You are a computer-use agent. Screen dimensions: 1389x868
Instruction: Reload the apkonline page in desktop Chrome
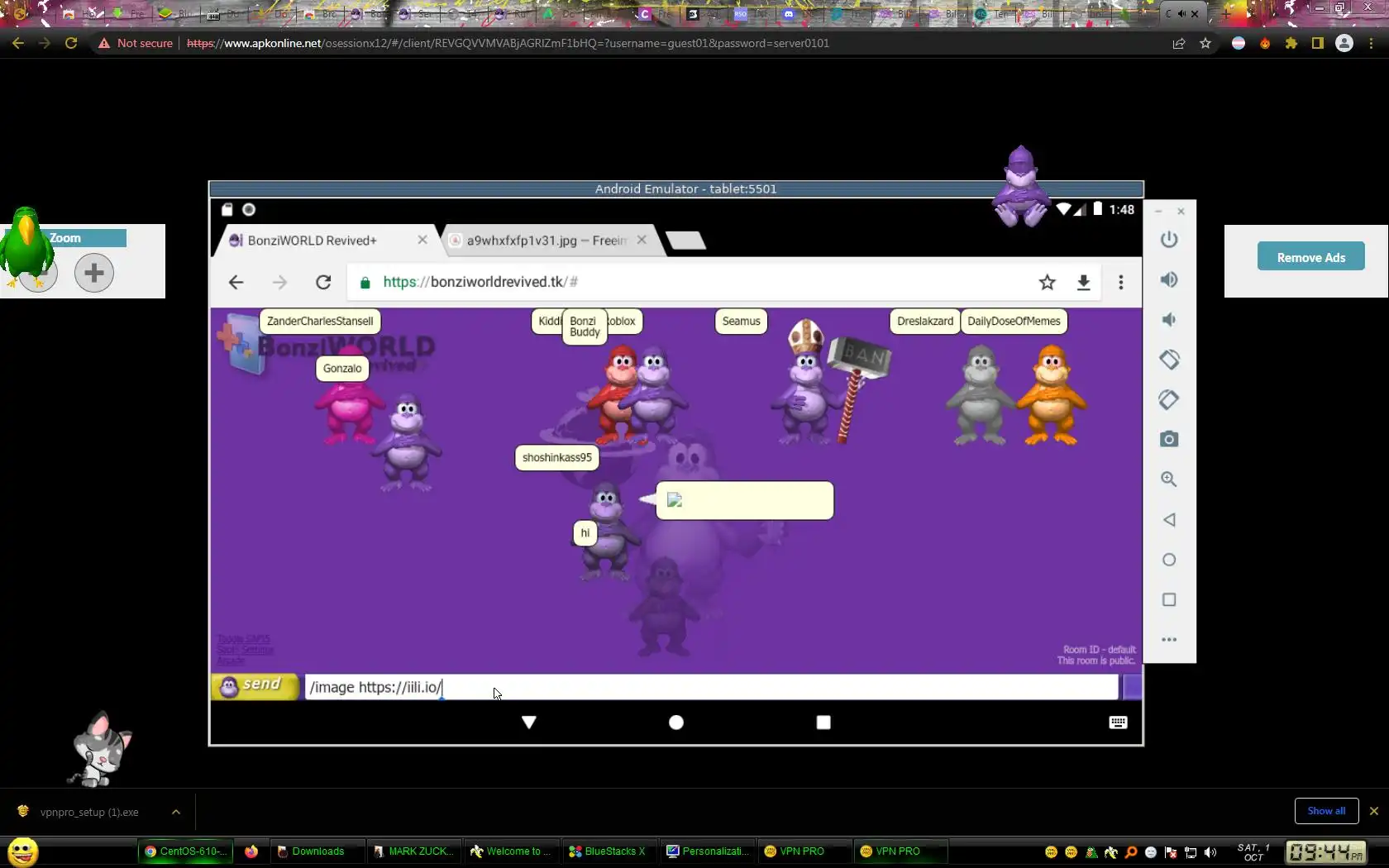coord(71,43)
